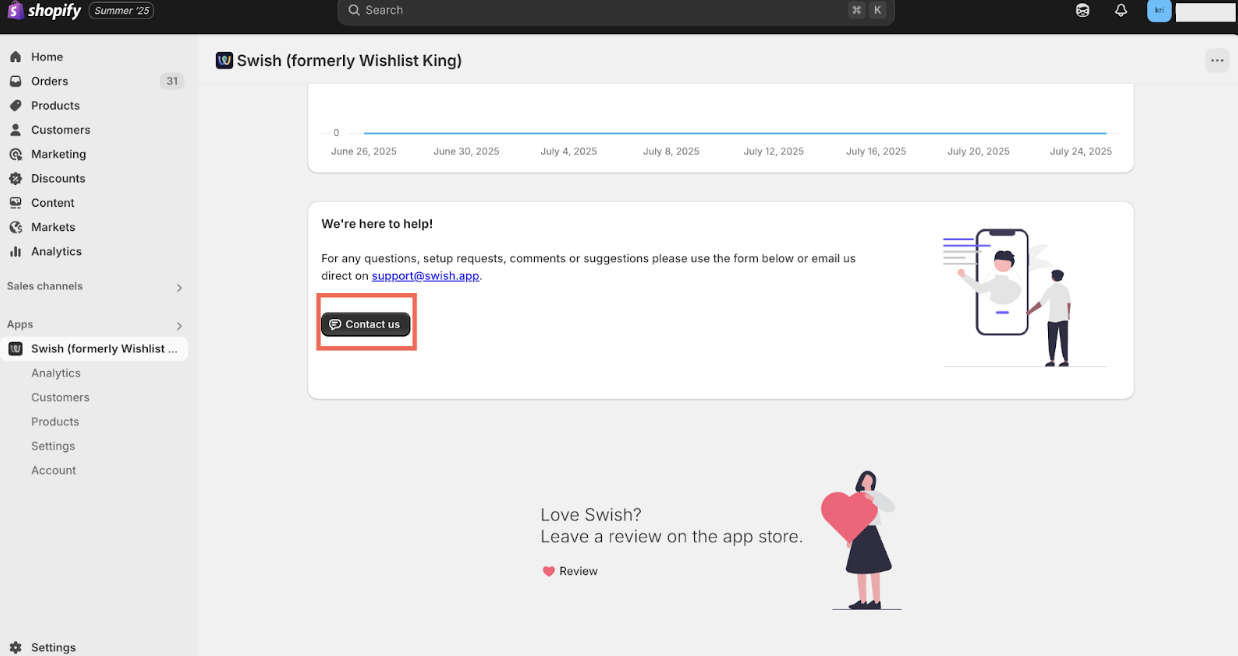Click the Analytics bar chart icon
This screenshot has width=1238, height=656.
tap(15, 251)
